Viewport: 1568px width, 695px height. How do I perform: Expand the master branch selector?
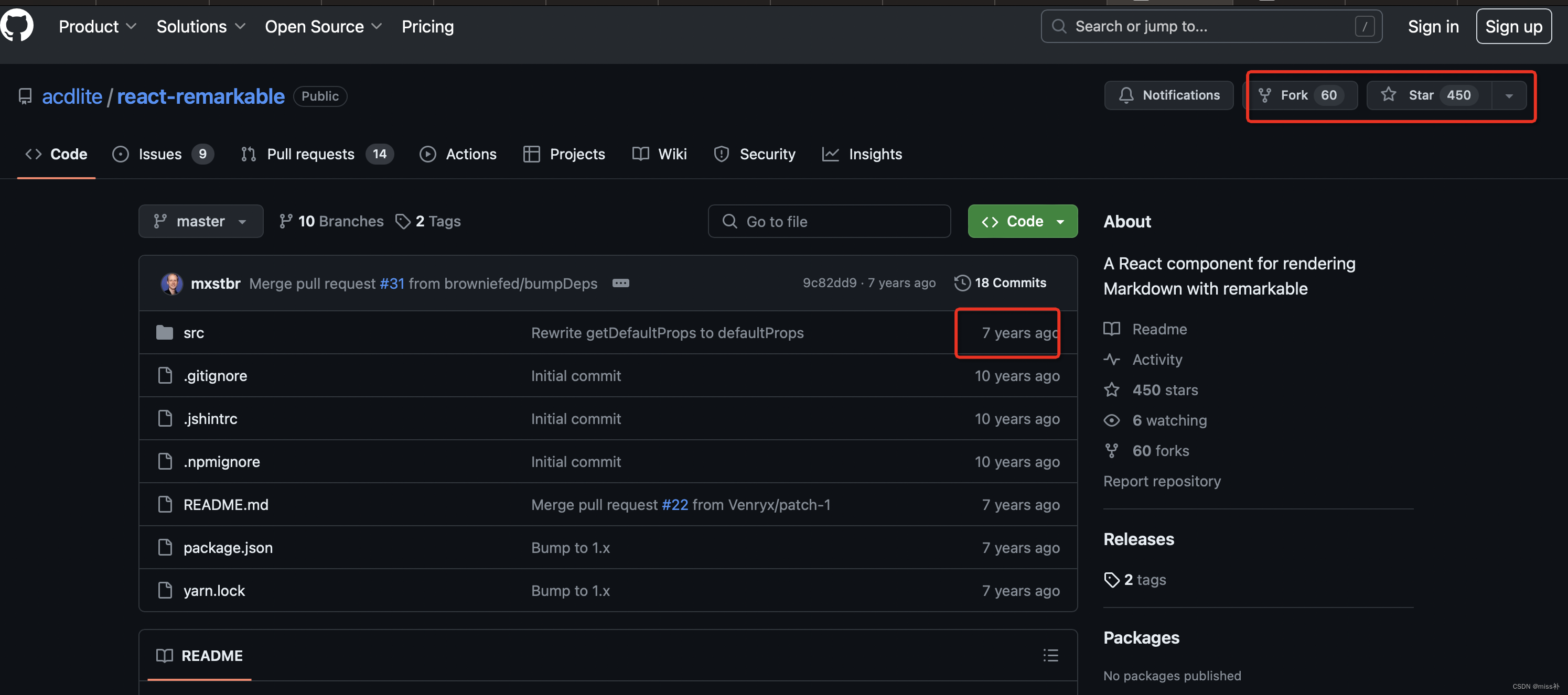point(200,222)
